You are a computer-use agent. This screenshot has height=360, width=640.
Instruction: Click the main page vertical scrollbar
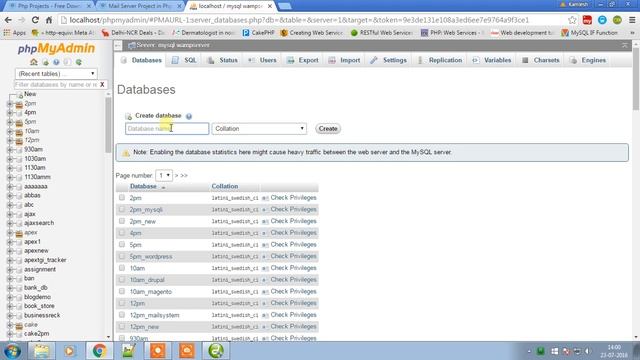pos(636,78)
